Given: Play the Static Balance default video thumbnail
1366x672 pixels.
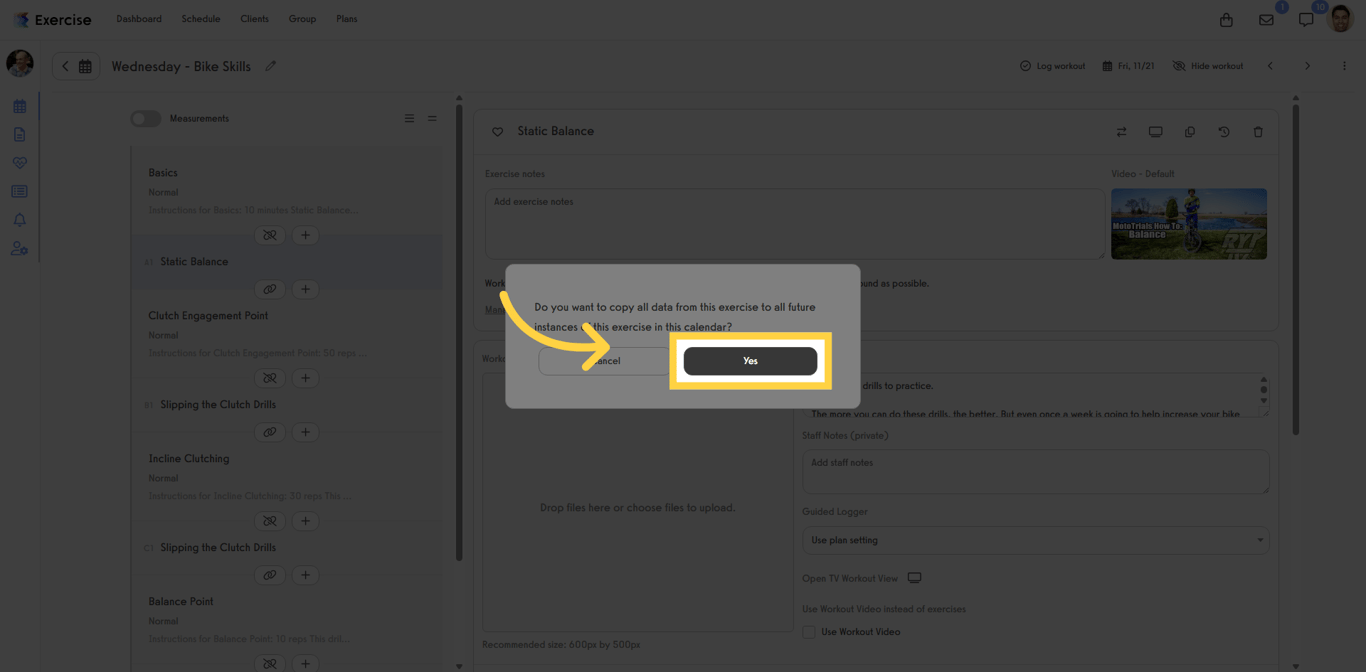Looking at the screenshot, I should tap(1188, 224).
